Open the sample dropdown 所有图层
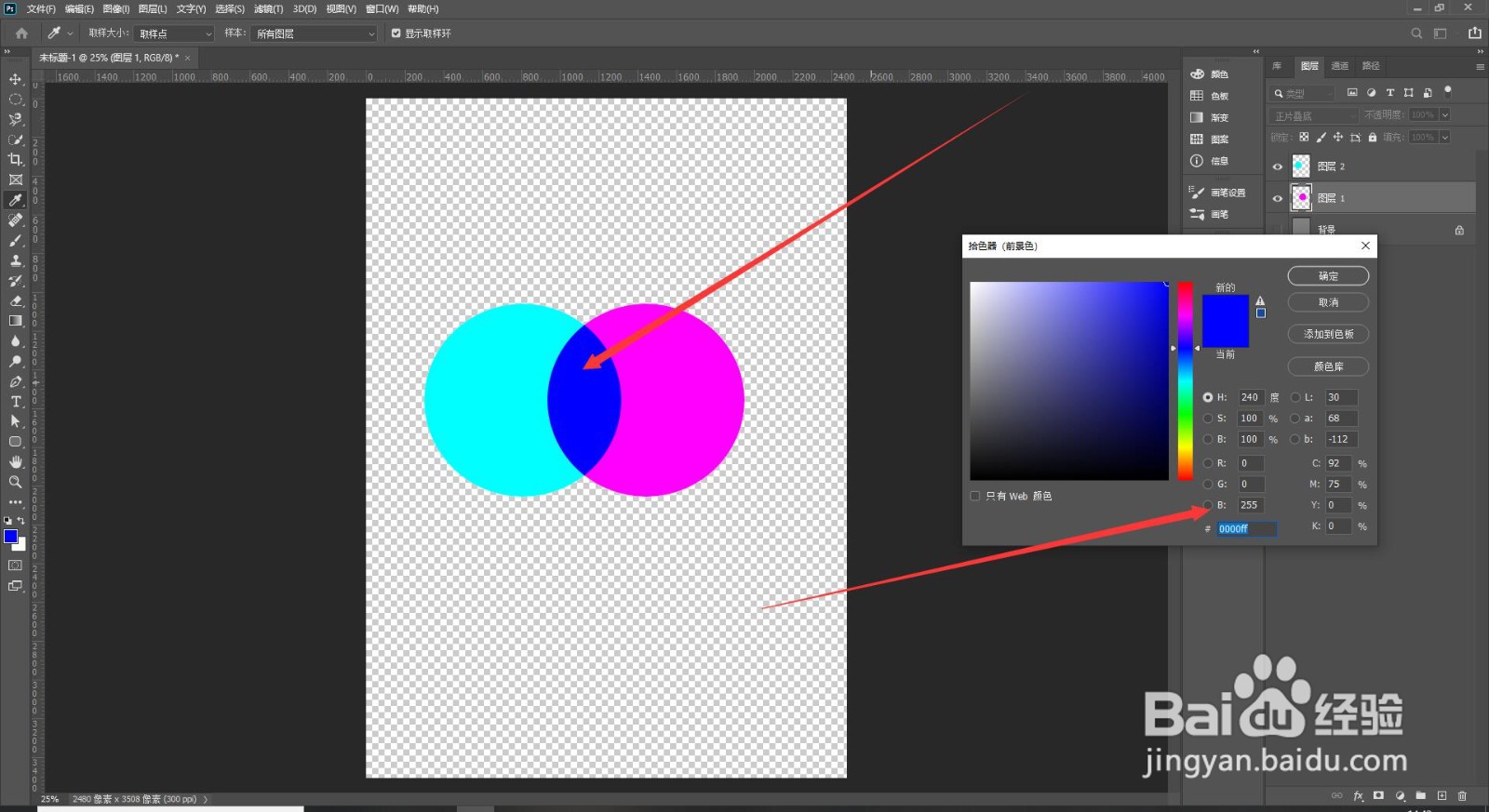This screenshot has height=812, width=1489. click(315, 33)
